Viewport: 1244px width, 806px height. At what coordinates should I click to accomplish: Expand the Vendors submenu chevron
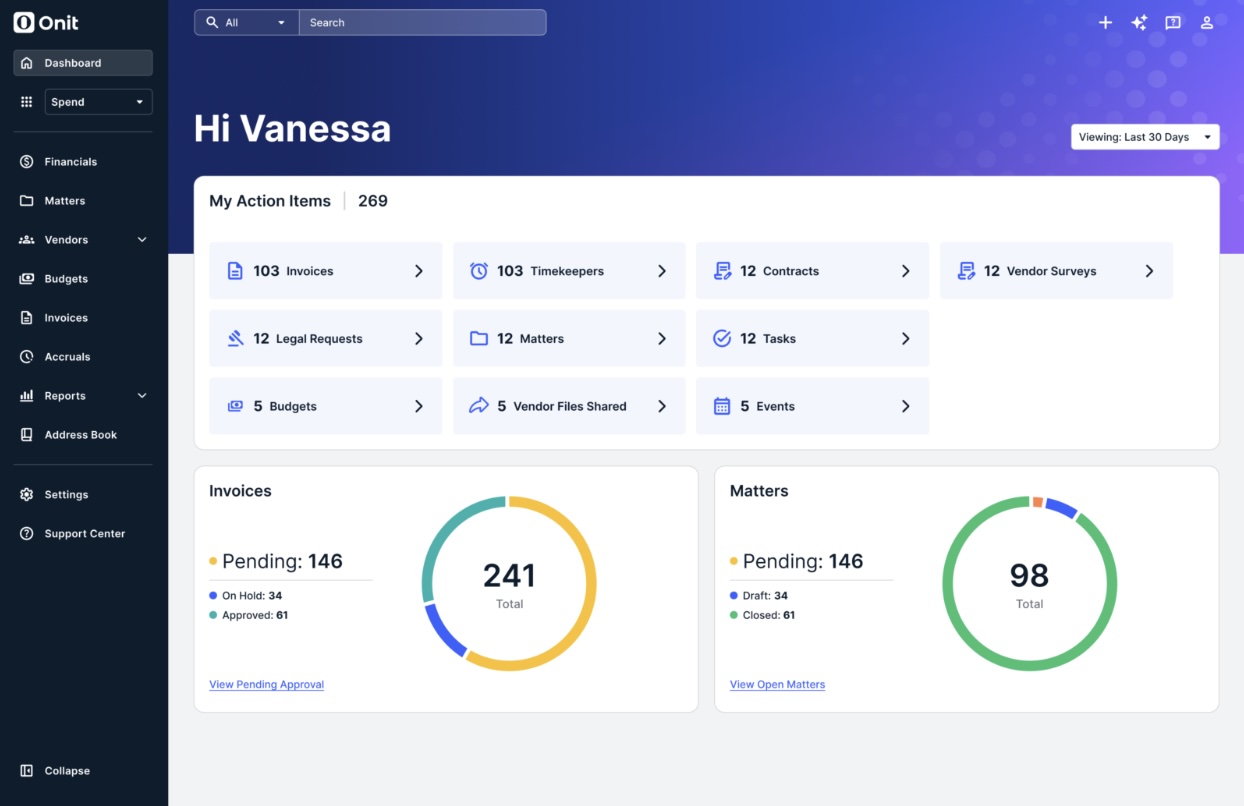tap(142, 240)
